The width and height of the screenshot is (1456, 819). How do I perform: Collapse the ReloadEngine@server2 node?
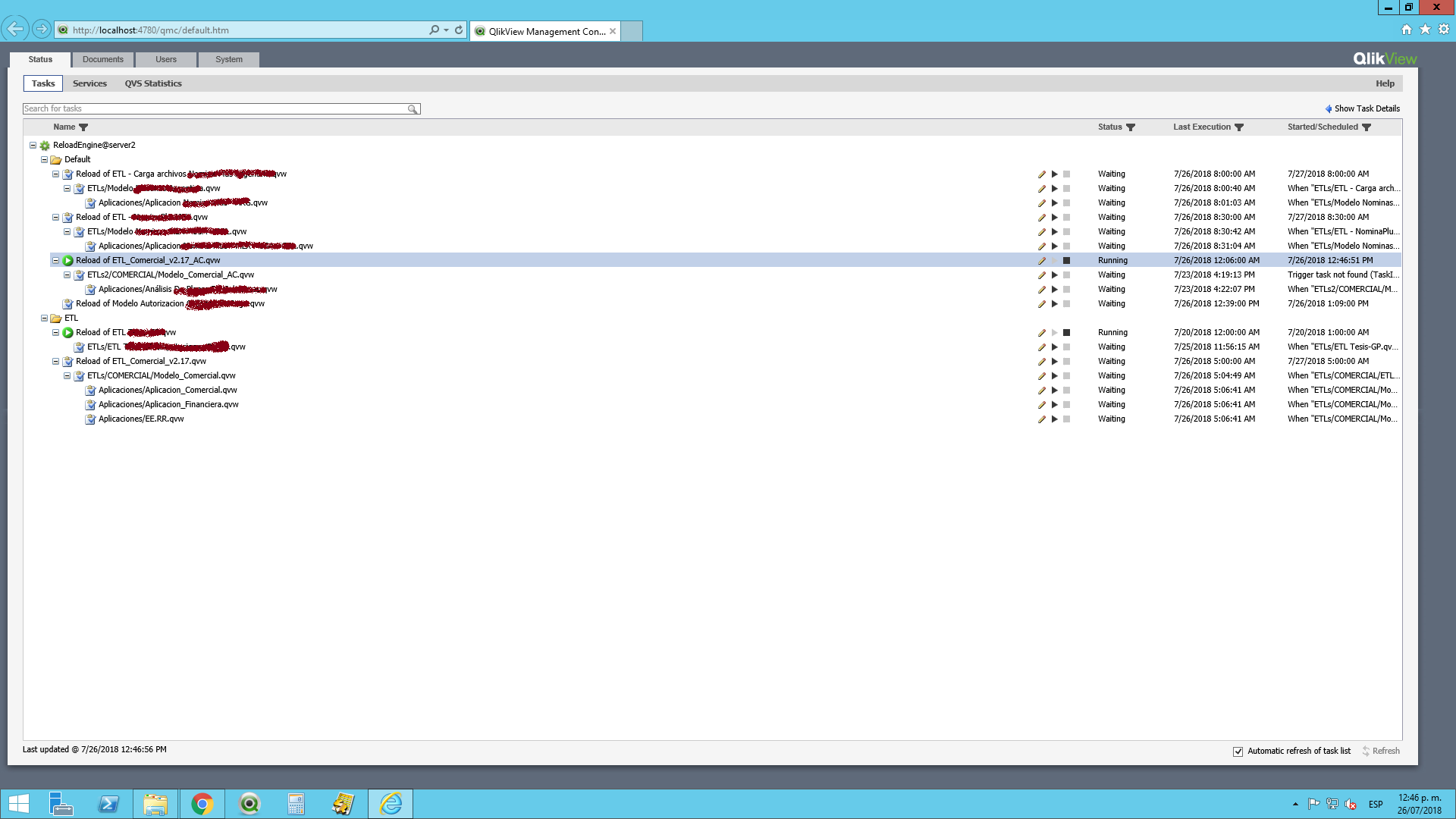click(33, 146)
